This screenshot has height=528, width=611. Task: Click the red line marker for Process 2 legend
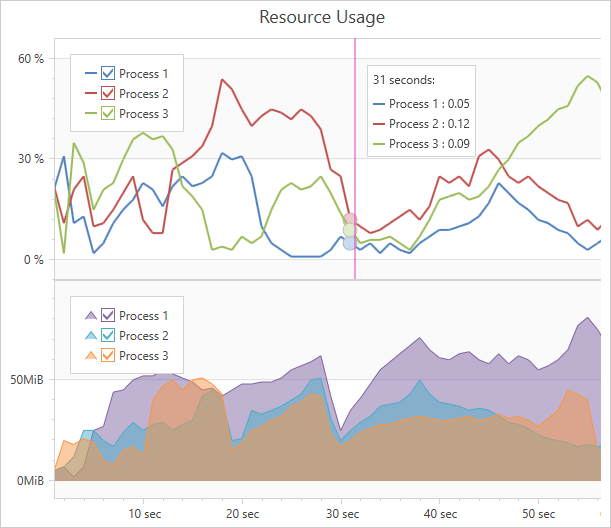(x=91, y=93)
